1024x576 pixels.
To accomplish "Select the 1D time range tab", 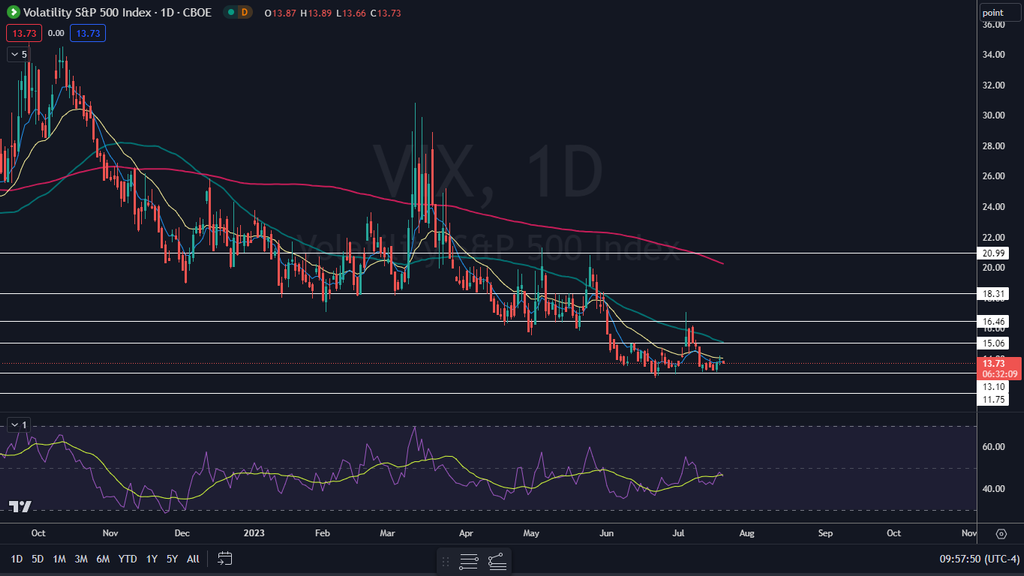I will (x=17, y=559).
